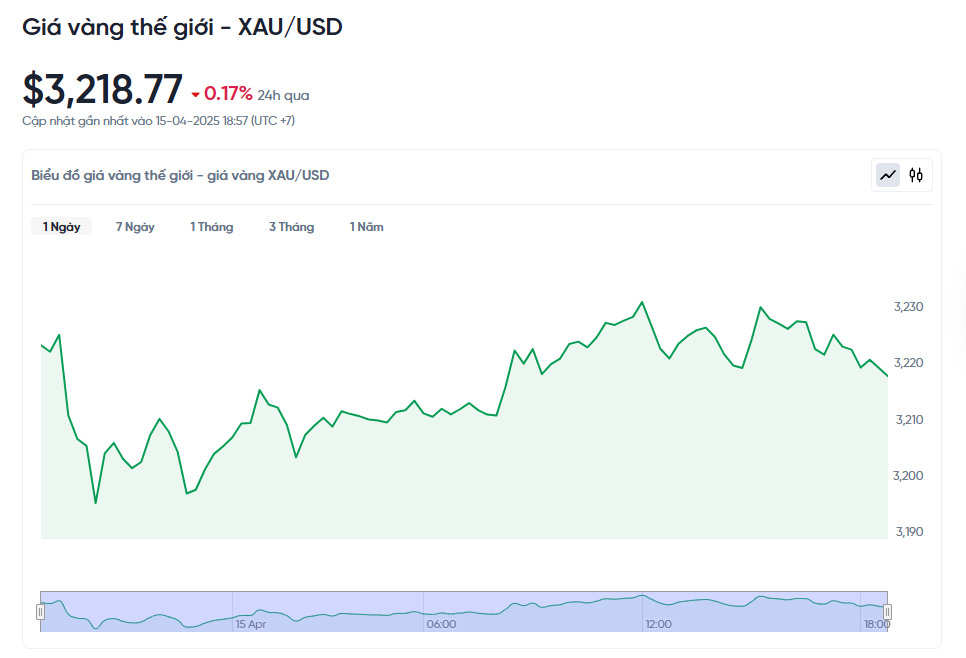
Task: Select the 1 Ngày time range
Action: tap(61, 227)
